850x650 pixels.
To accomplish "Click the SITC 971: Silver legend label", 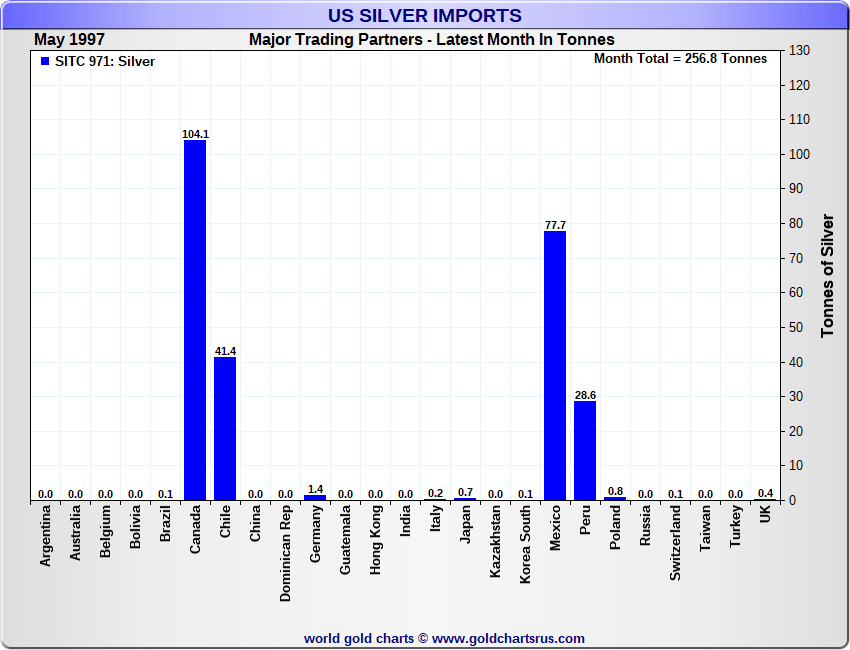I will pyautogui.click(x=105, y=62).
